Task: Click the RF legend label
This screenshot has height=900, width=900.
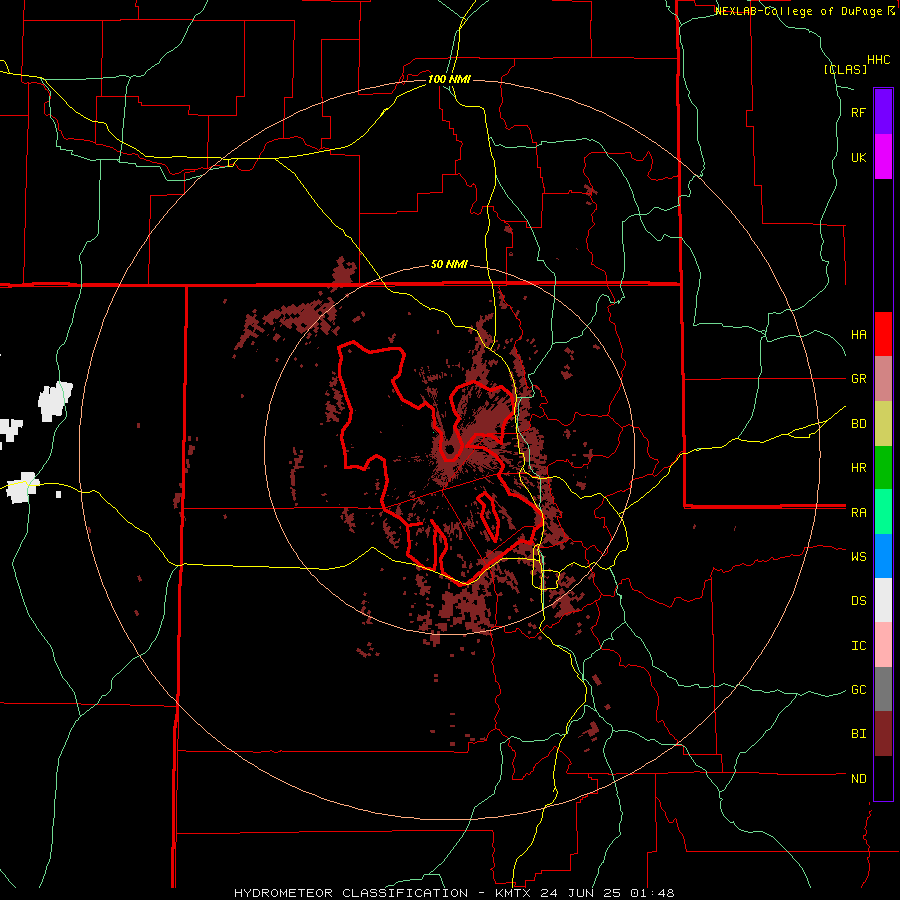Action: pos(858,112)
